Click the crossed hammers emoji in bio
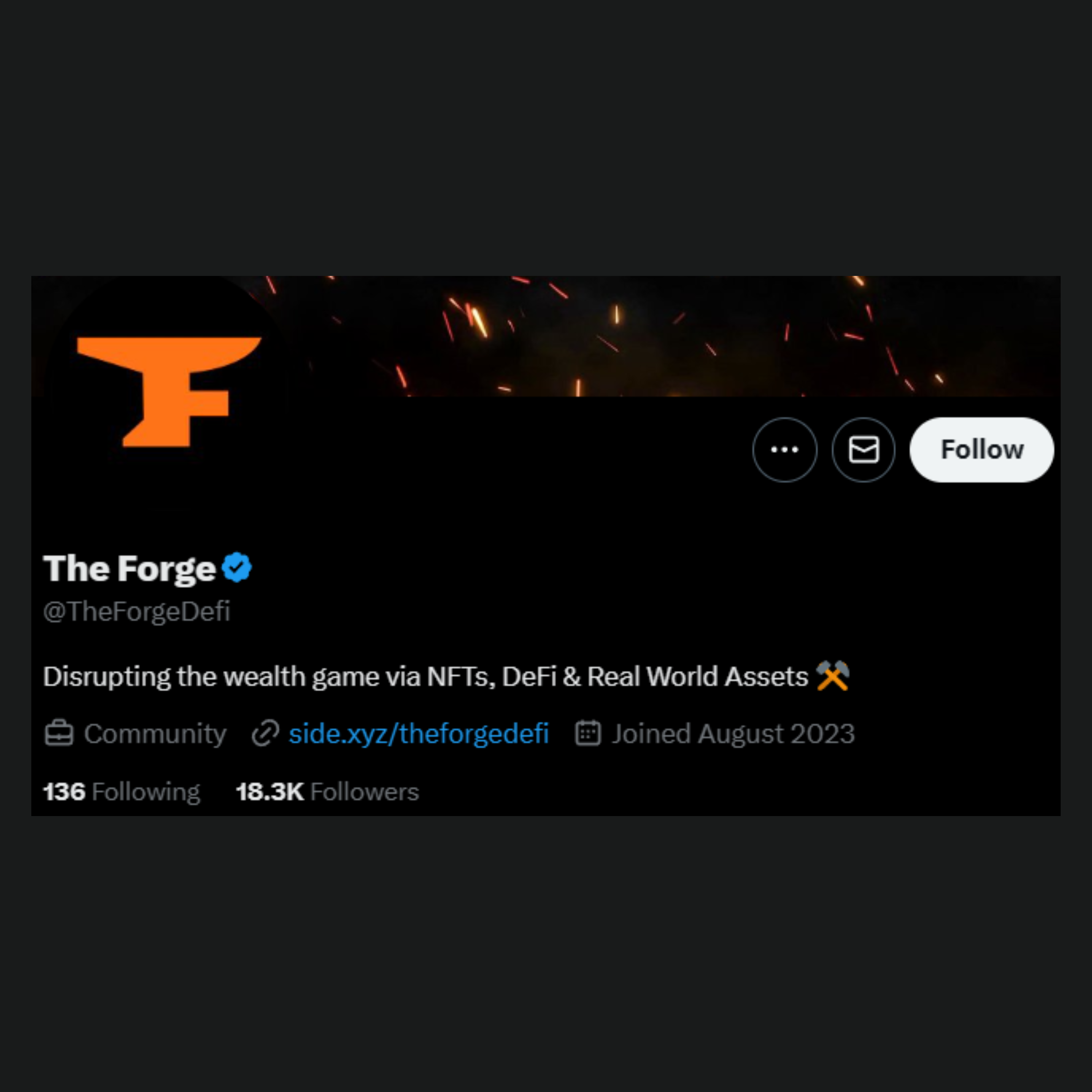Screen dimensions: 1092x1092 832,676
